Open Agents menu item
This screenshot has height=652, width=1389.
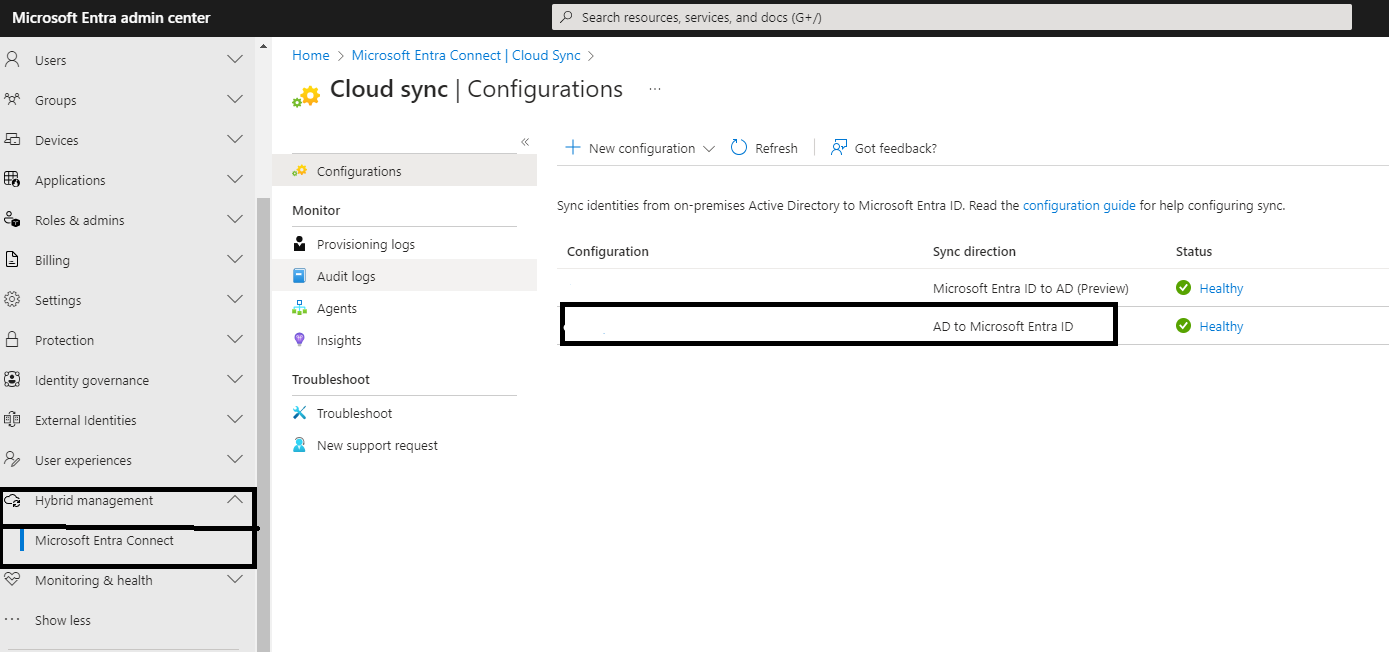click(404, 308)
